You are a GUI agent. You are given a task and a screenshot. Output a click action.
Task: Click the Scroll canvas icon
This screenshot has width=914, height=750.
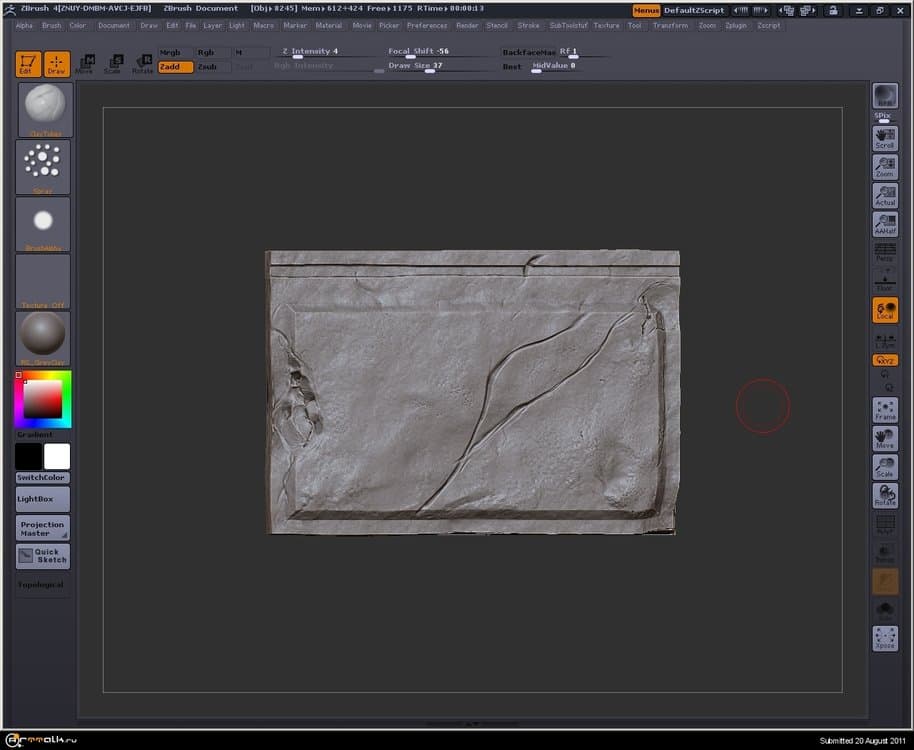[884, 138]
